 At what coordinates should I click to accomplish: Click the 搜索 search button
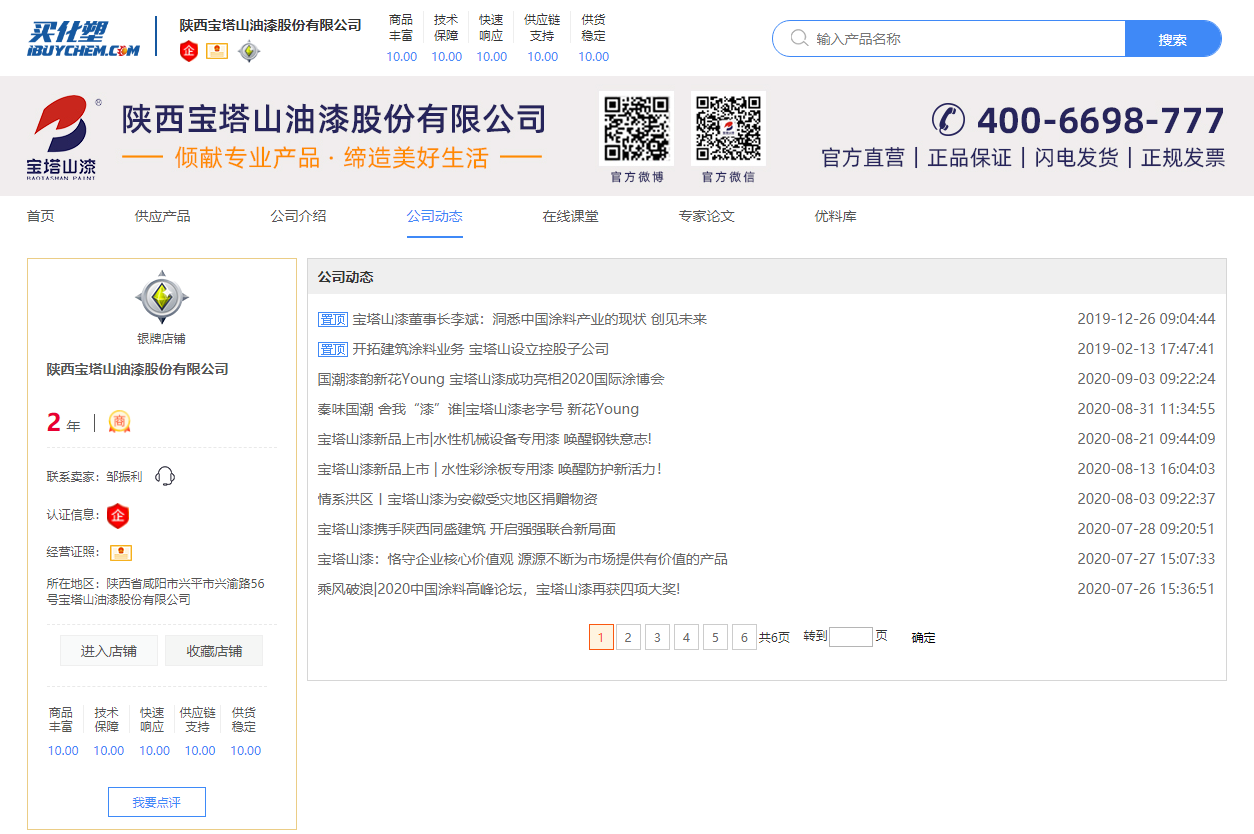tap(1173, 39)
